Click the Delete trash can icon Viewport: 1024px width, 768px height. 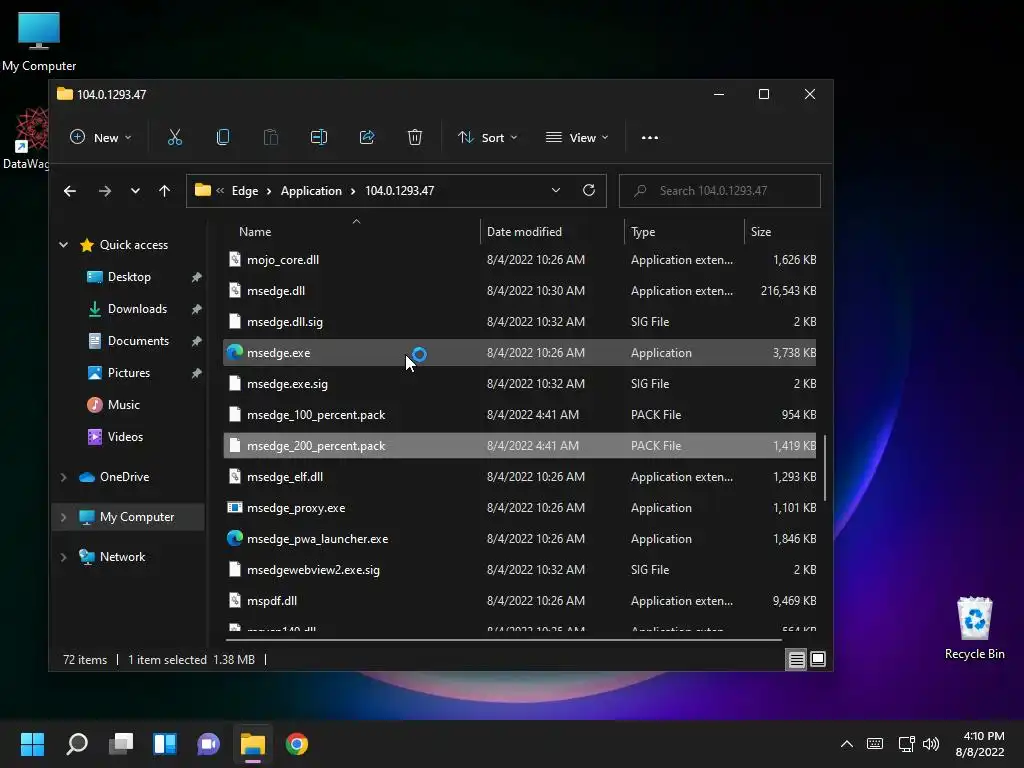click(x=415, y=137)
